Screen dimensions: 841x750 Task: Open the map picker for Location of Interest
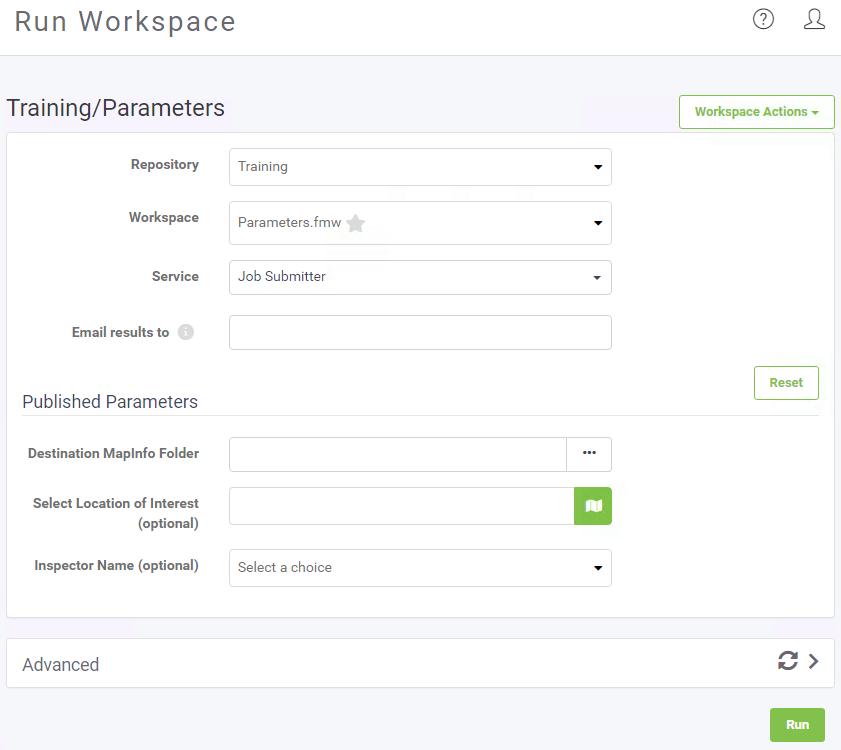tap(593, 506)
